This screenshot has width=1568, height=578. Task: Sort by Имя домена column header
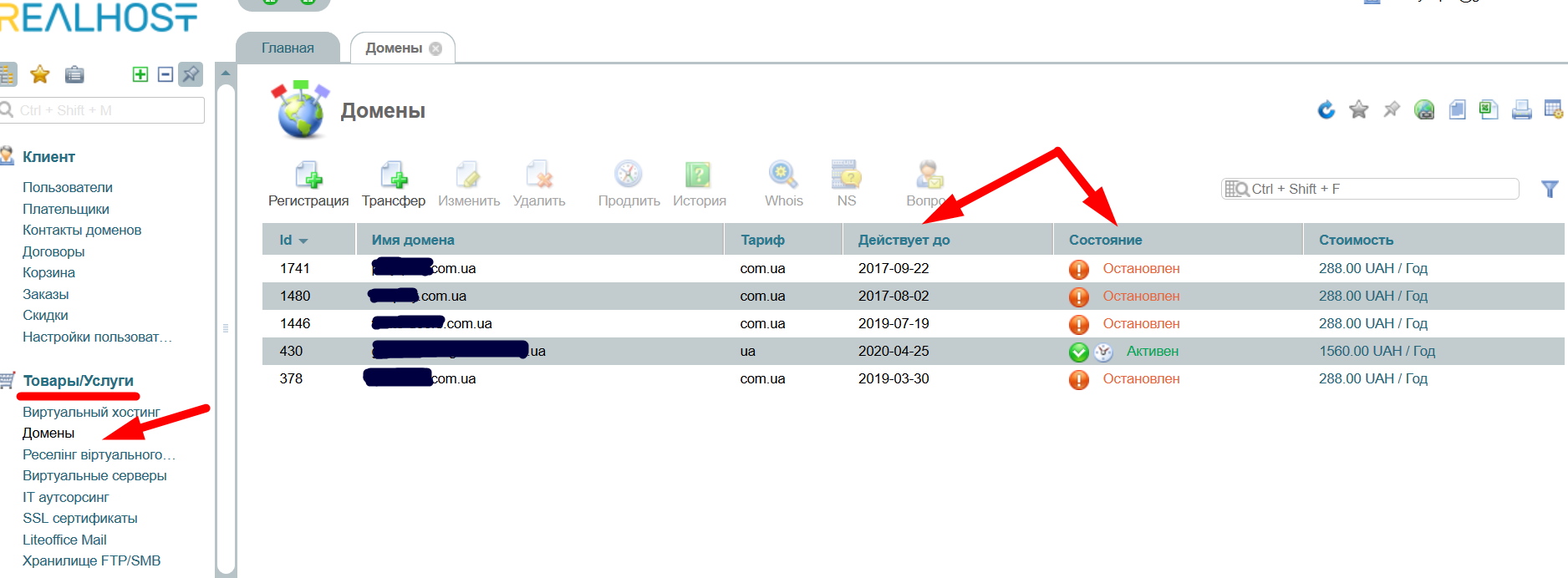(540, 240)
